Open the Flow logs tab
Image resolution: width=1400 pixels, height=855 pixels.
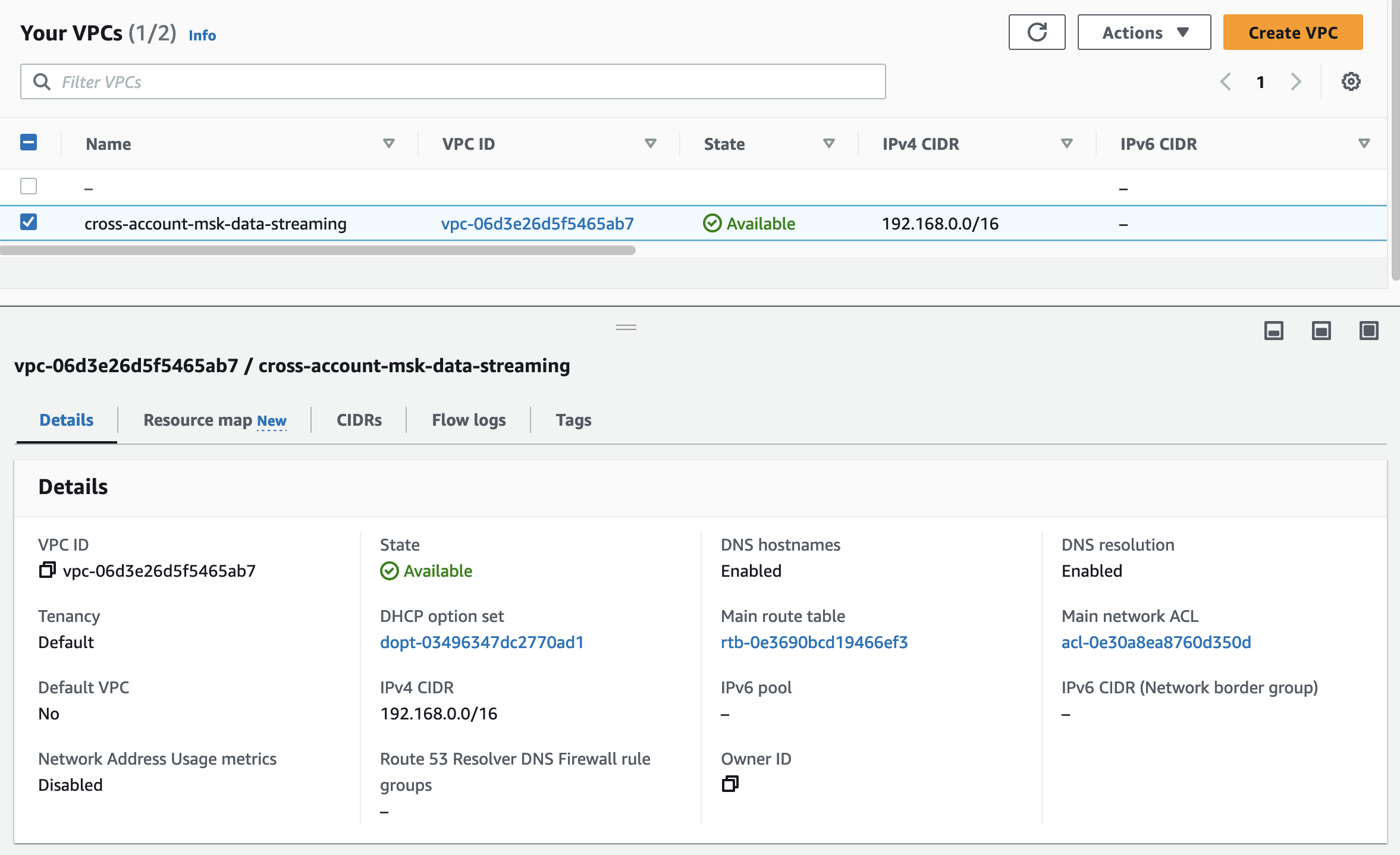point(469,420)
